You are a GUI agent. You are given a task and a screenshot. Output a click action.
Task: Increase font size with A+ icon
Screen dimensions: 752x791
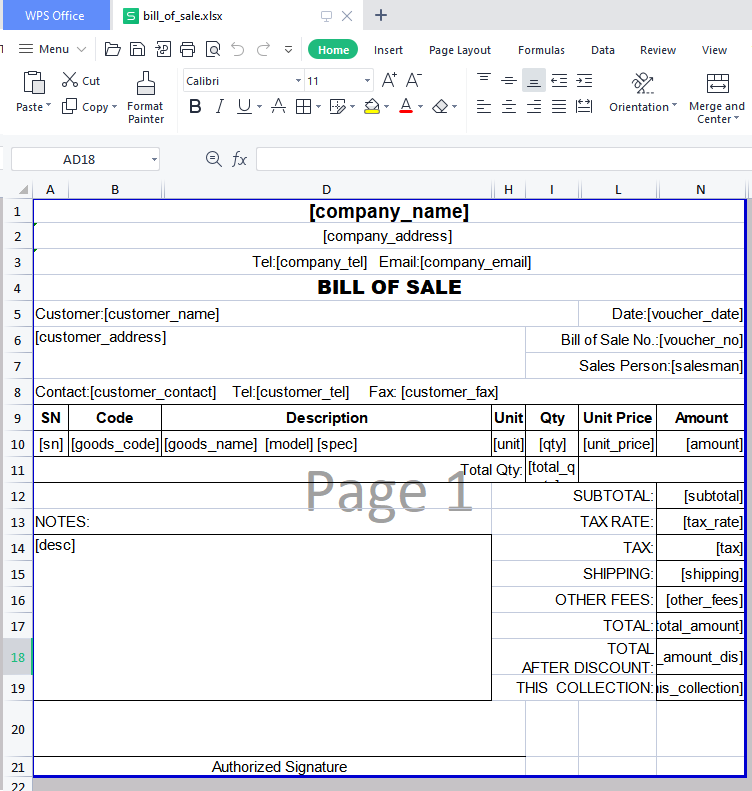(x=390, y=81)
